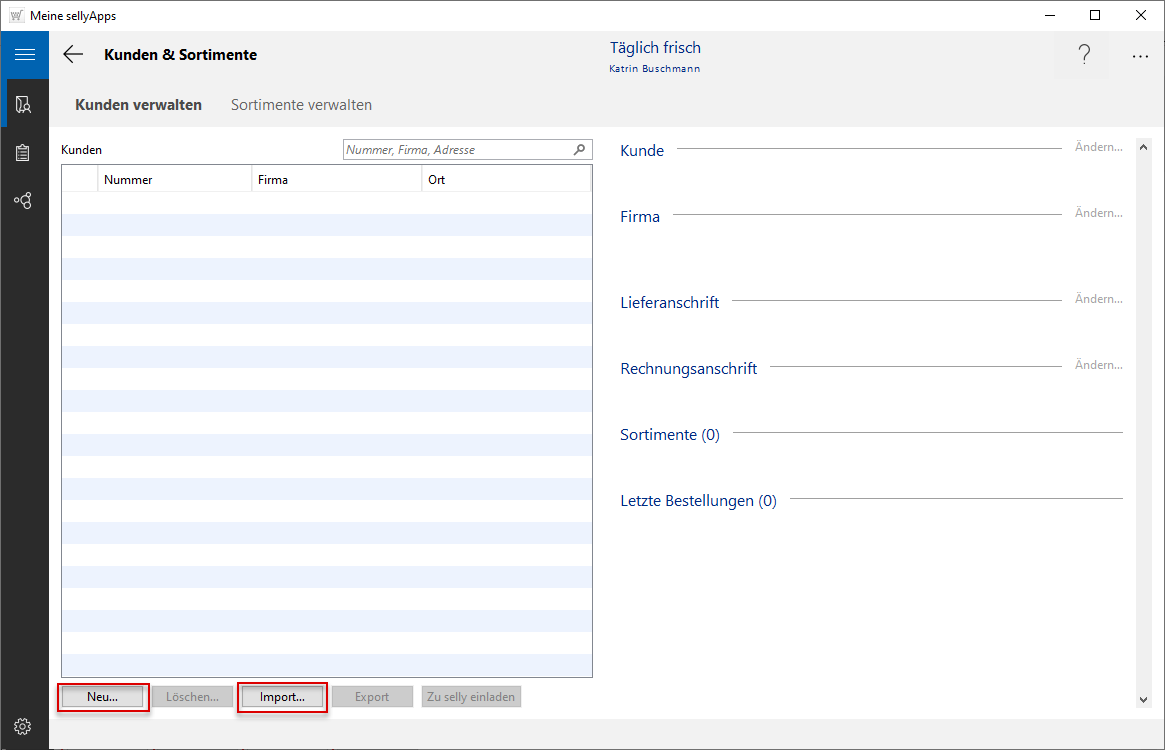Click the magnifier search icon
The image size is (1165, 750).
coord(579,150)
